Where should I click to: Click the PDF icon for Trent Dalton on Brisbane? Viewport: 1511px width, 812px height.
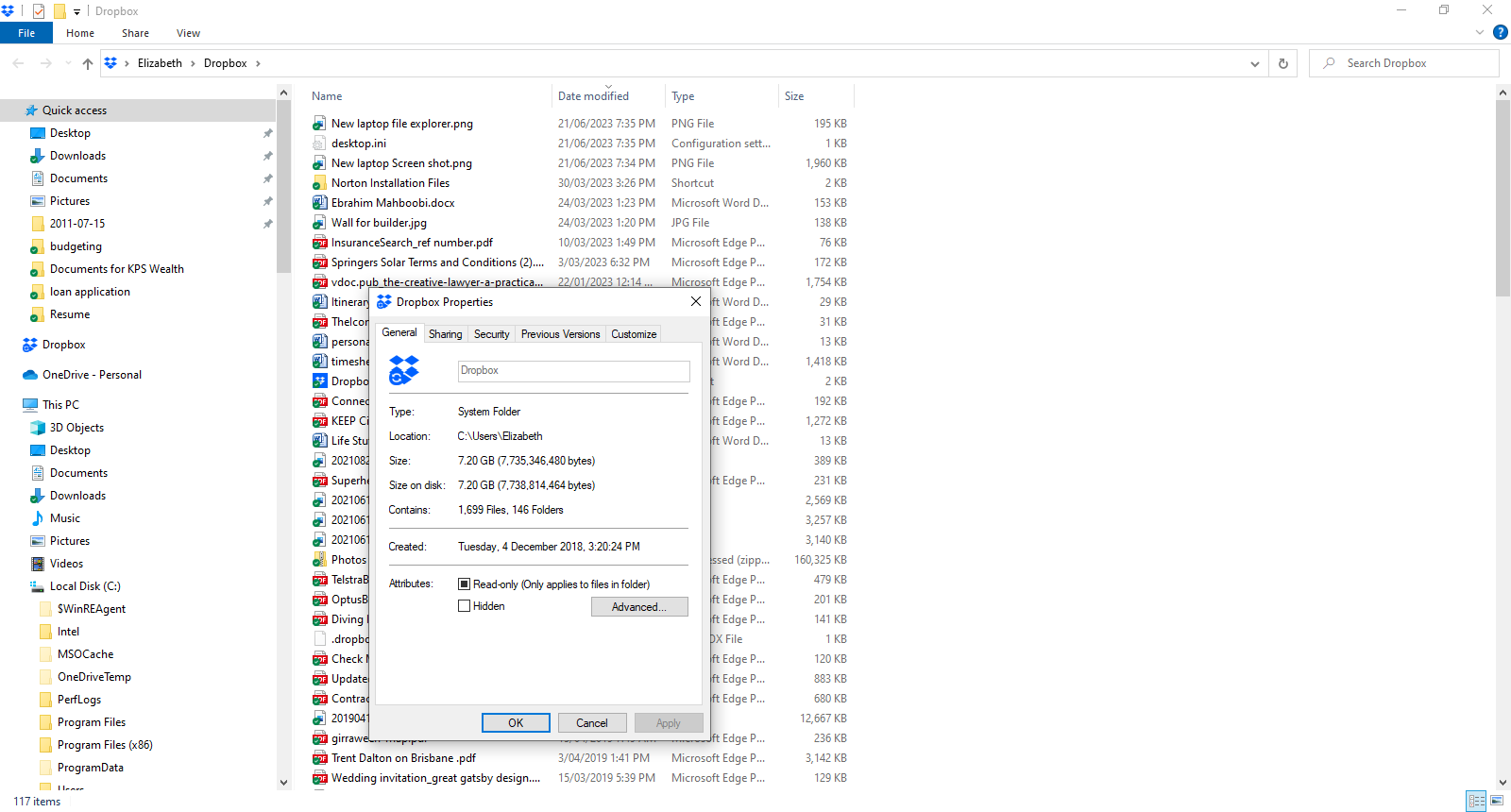pyautogui.click(x=320, y=758)
